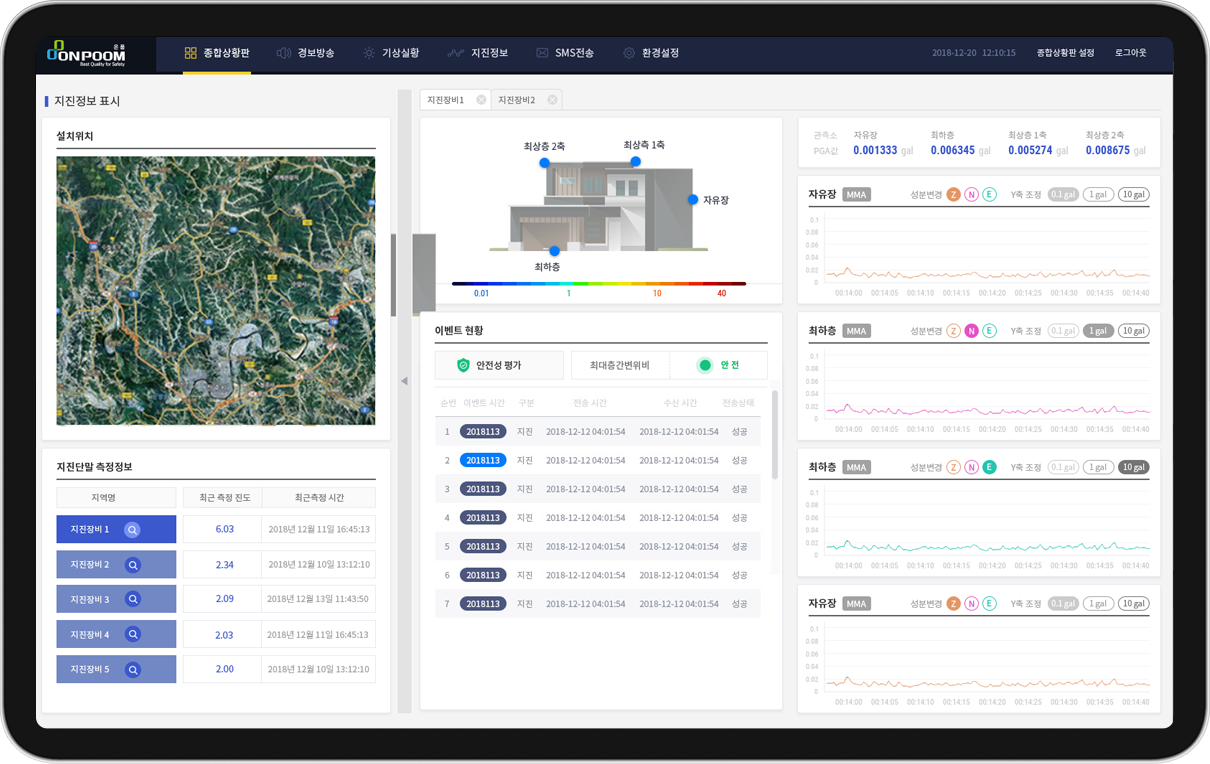Viewport: 1210px width, 764px height.
Task: Click the shield icon beside 안전성 평가
Action: point(463,365)
